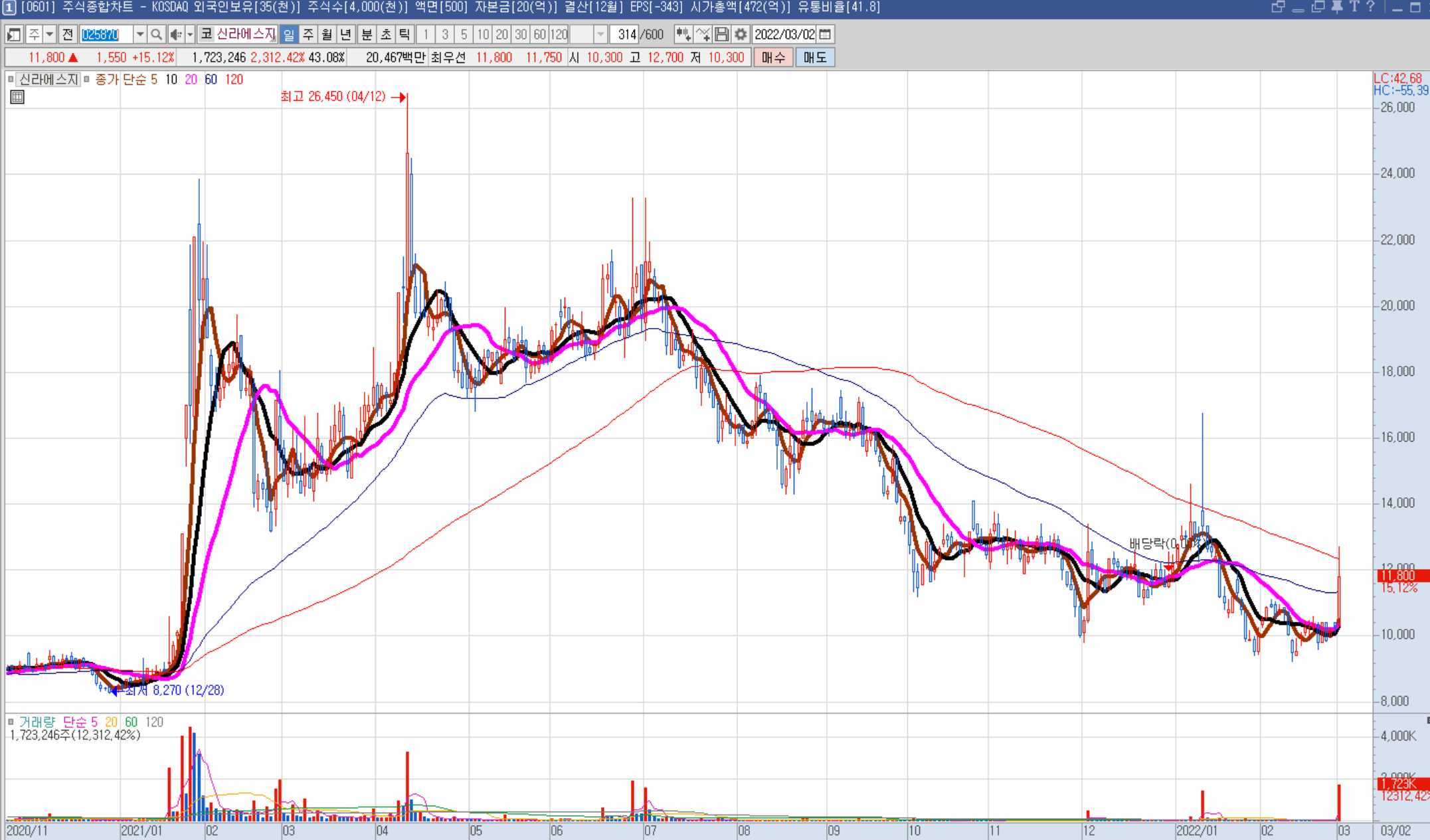Click the speaker sound alert icon
This screenshot has height=840, width=1430.
pos(175,35)
